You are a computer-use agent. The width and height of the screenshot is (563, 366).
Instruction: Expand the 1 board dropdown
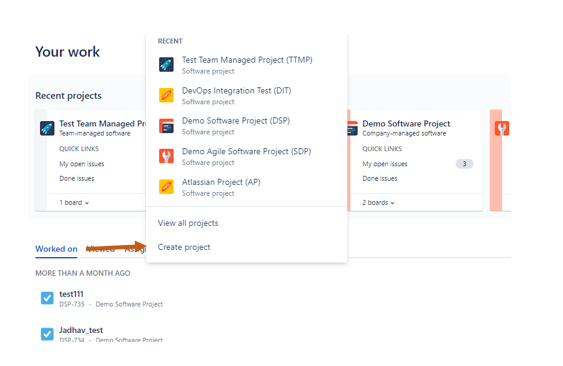[x=74, y=203]
